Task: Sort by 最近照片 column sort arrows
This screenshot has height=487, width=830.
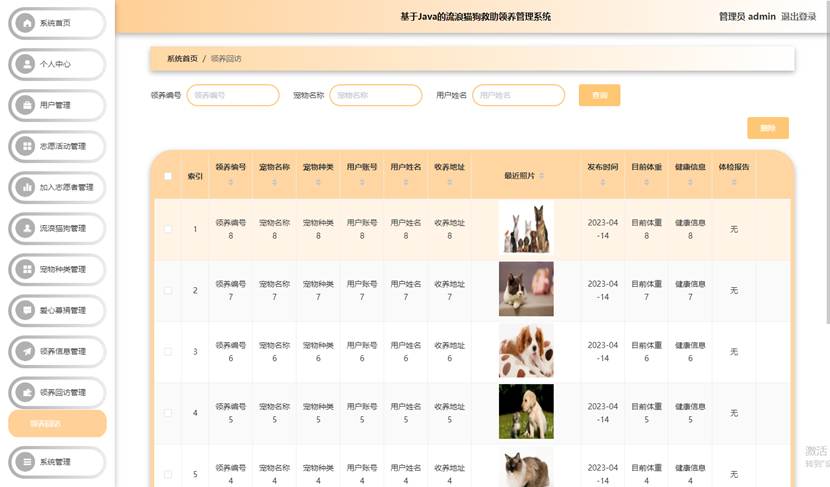Action: [x=541, y=176]
